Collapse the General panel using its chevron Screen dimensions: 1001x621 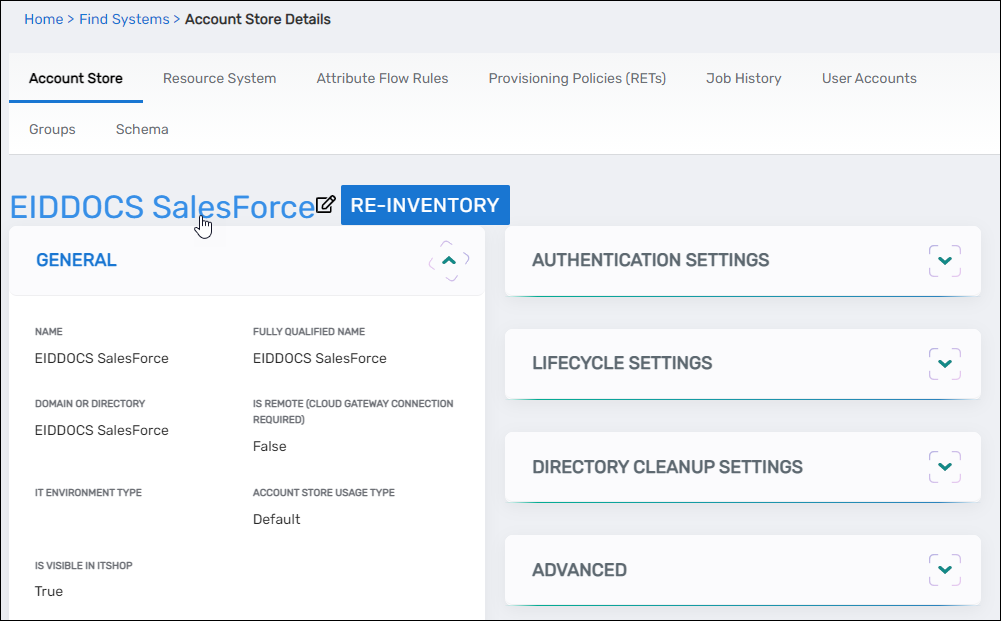point(449,261)
